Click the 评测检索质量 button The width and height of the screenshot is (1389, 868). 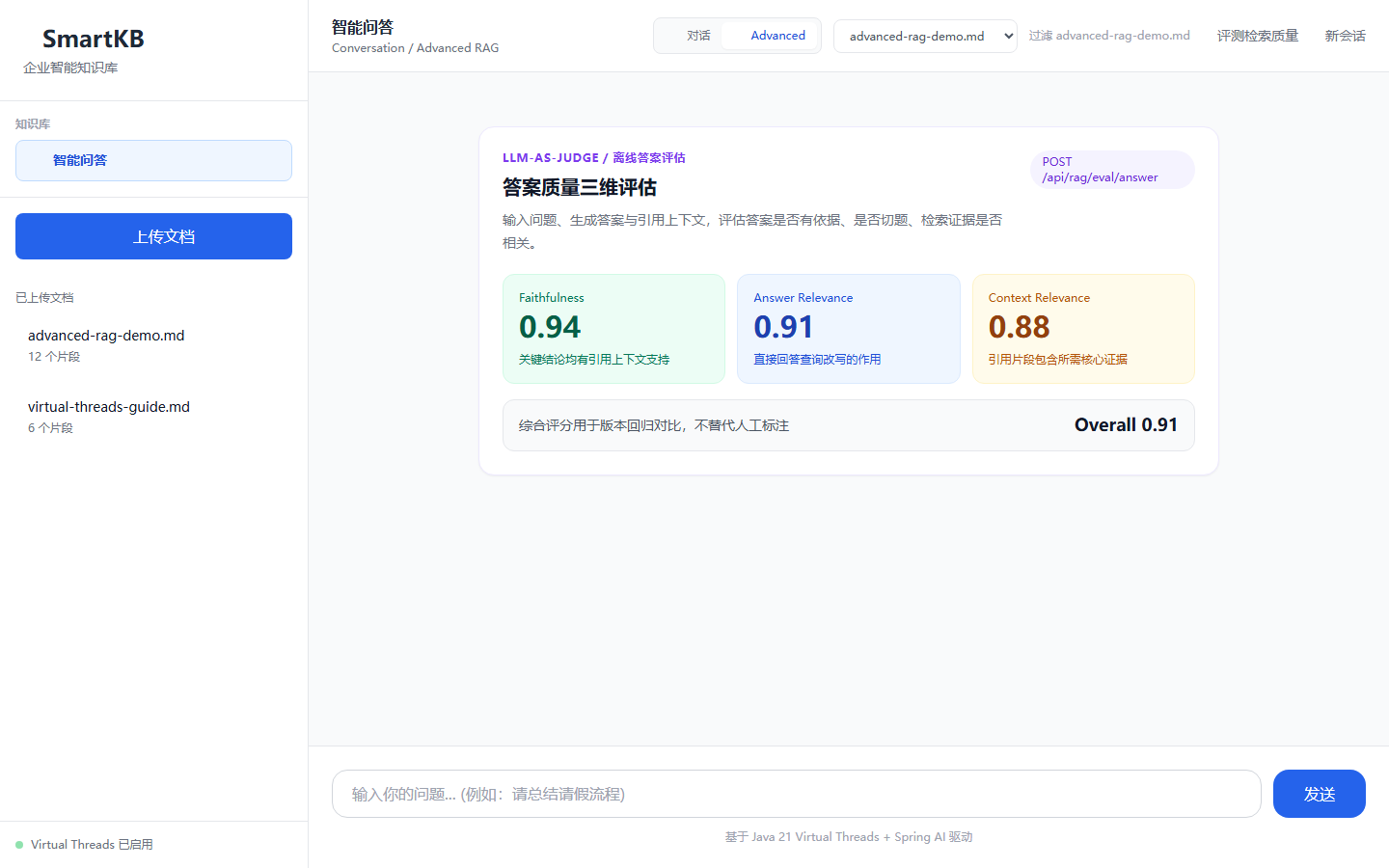coord(1257,36)
